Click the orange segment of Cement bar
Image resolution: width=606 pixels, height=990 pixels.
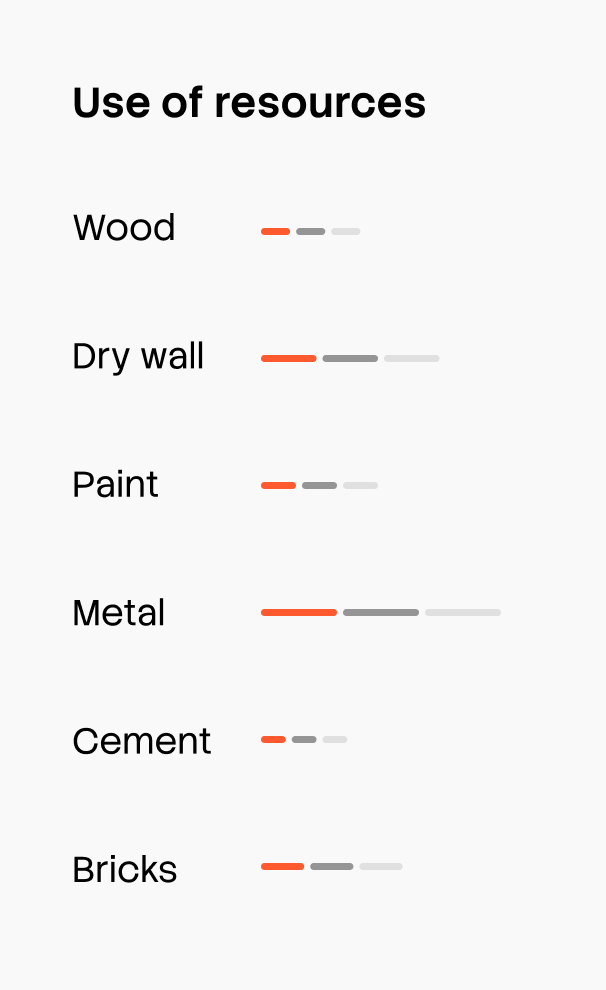pos(273,739)
